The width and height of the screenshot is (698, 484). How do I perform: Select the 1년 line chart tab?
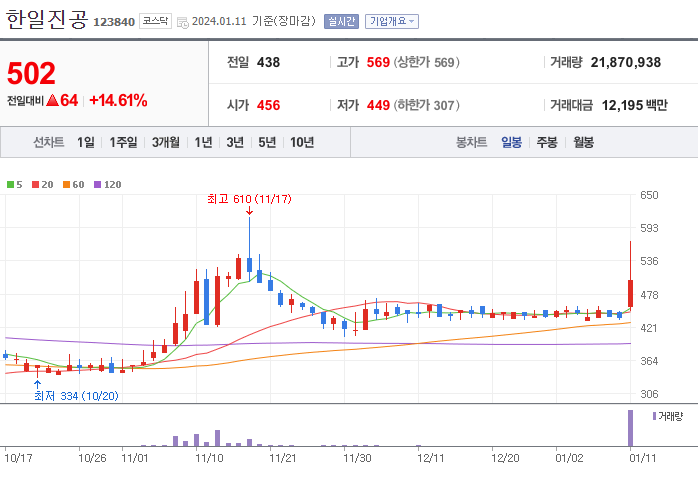pyautogui.click(x=203, y=142)
